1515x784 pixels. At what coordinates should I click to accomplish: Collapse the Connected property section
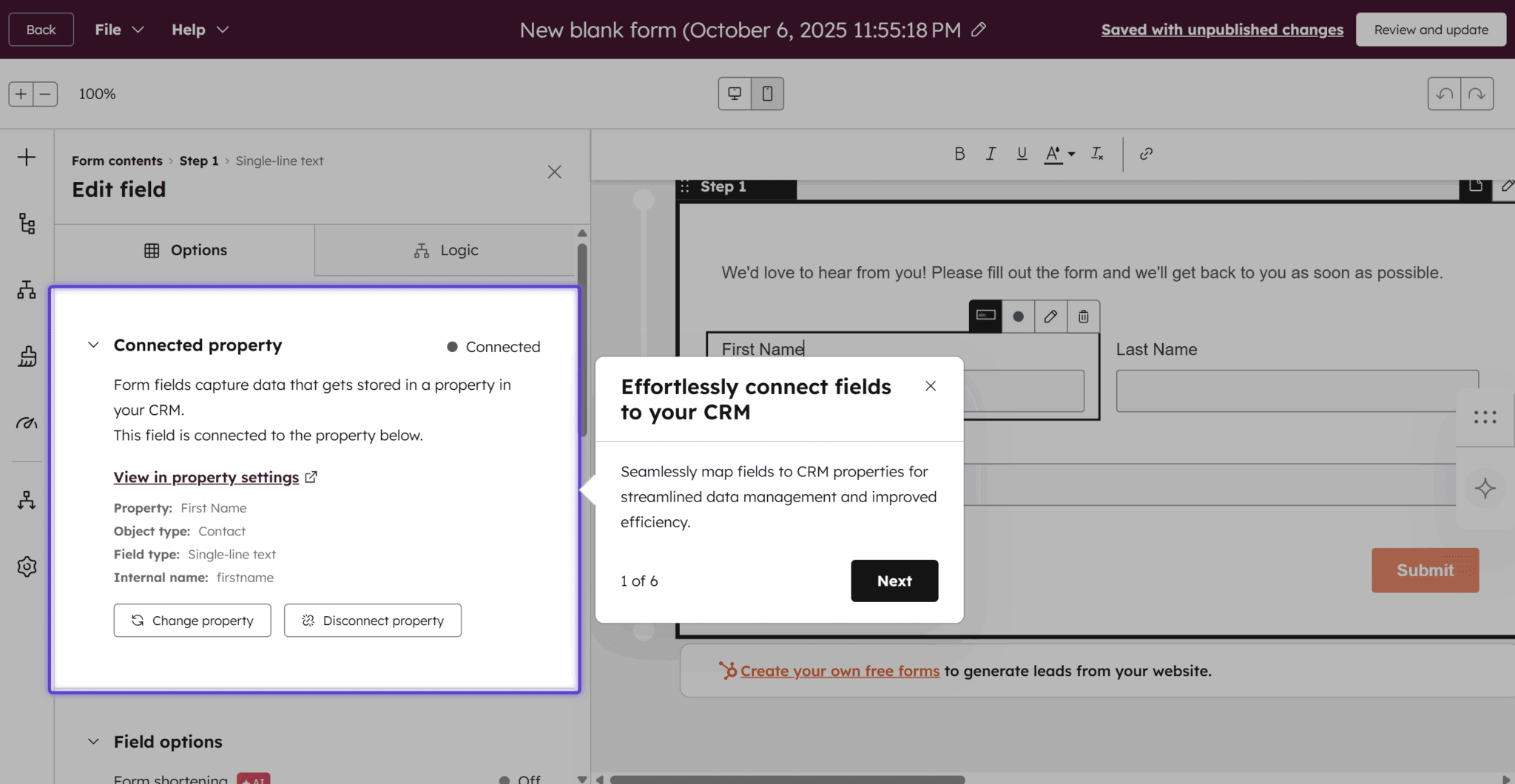click(93, 345)
